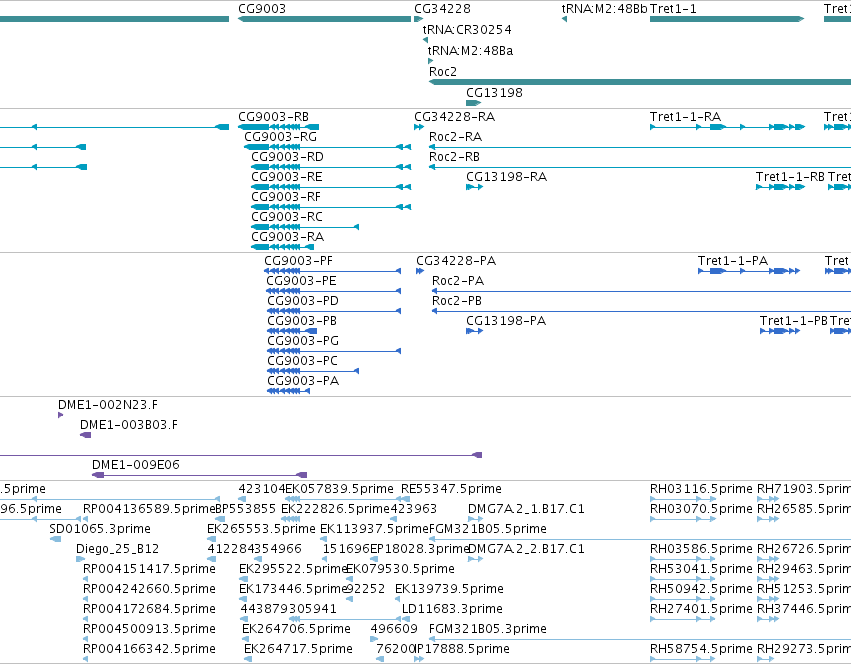Open the Tret1-1-RB transcript label
Screen dimensions: 851x664
tap(790, 177)
